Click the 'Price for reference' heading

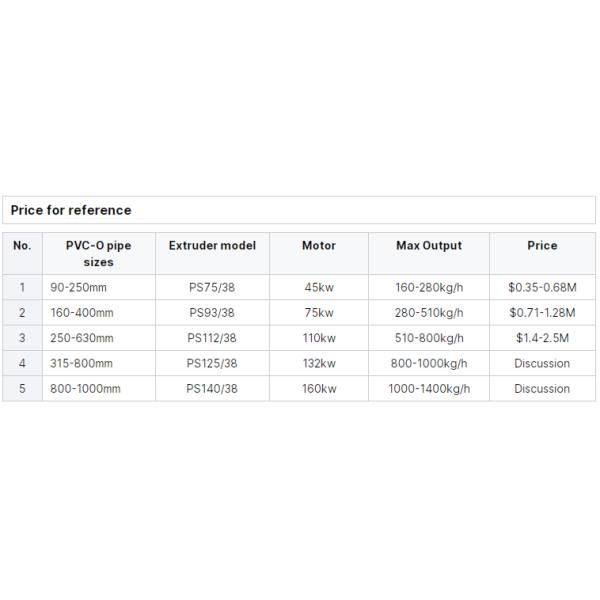[x=71, y=210]
